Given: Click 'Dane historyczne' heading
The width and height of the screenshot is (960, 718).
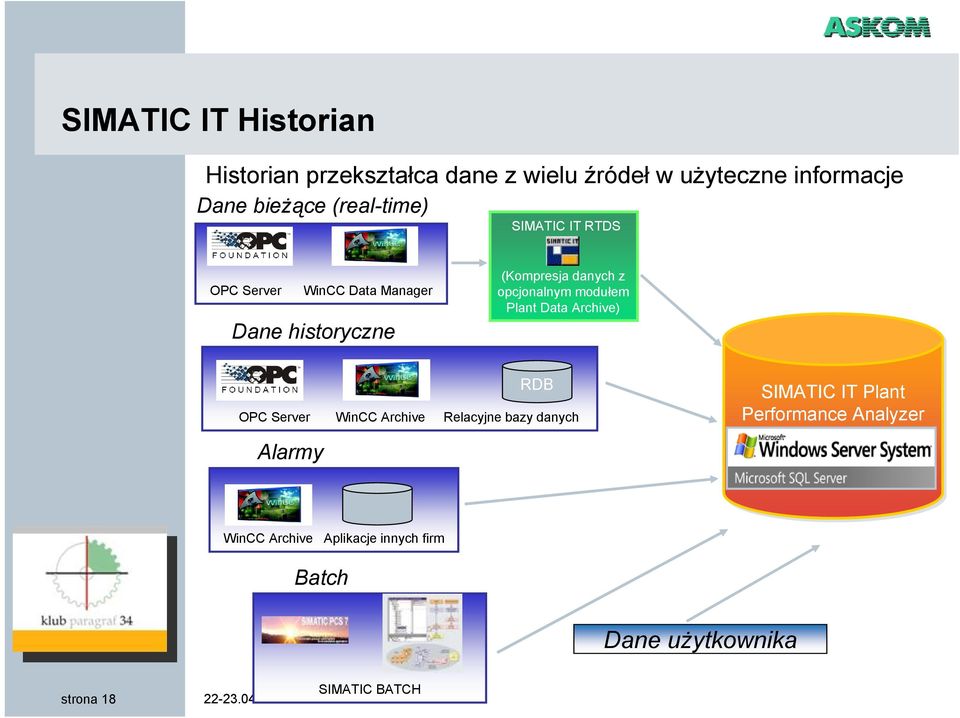Looking at the screenshot, I should tap(313, 331).
